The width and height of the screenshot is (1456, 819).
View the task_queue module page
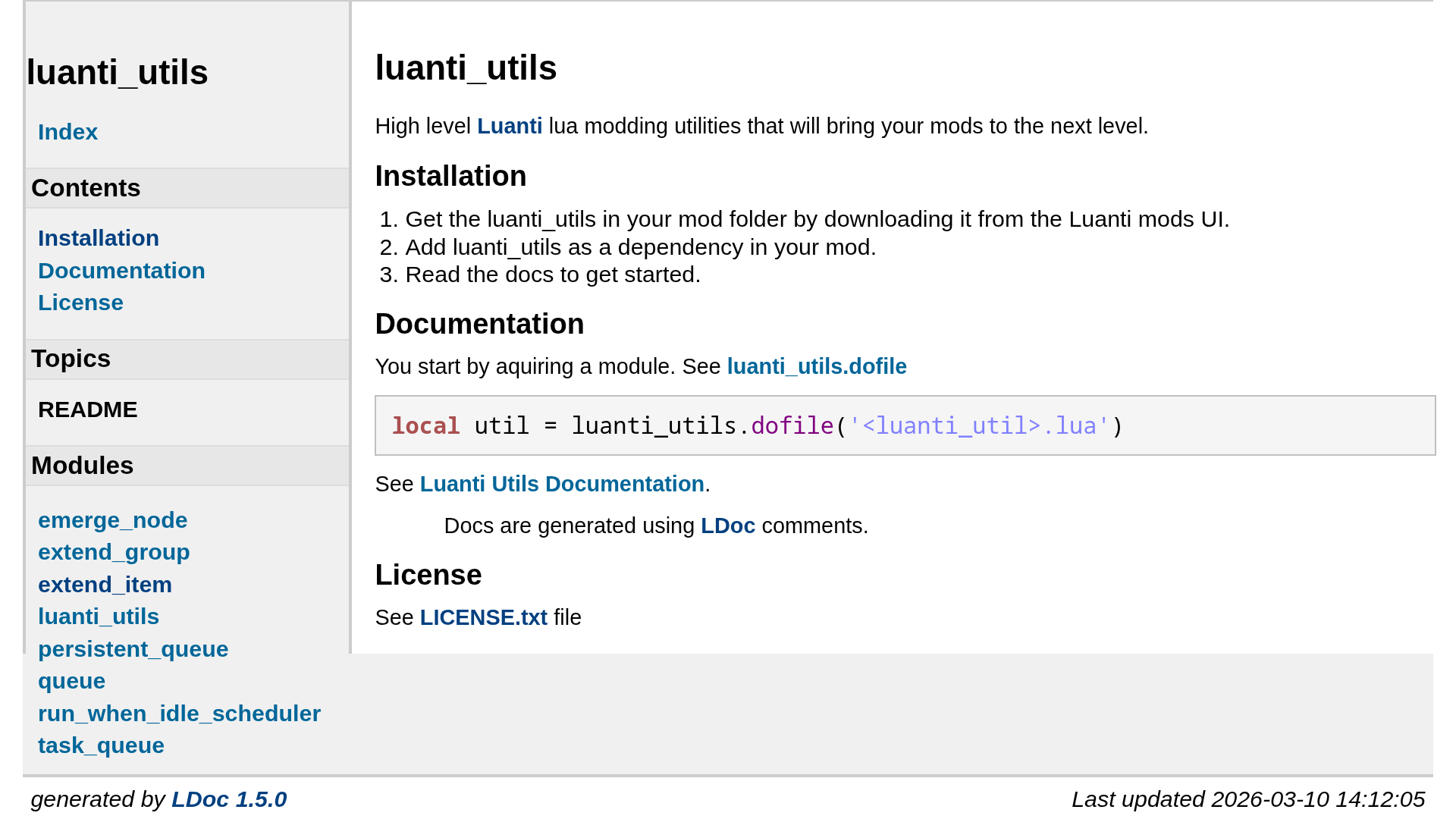pyautogui.click(x=101, y=745)
